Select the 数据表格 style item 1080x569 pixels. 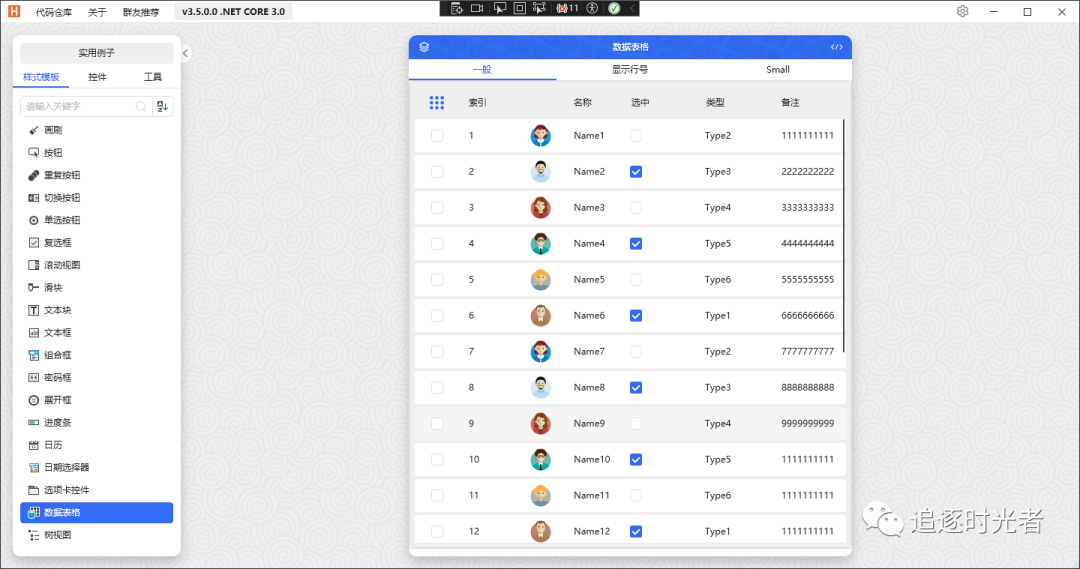[x=96, y=513]
